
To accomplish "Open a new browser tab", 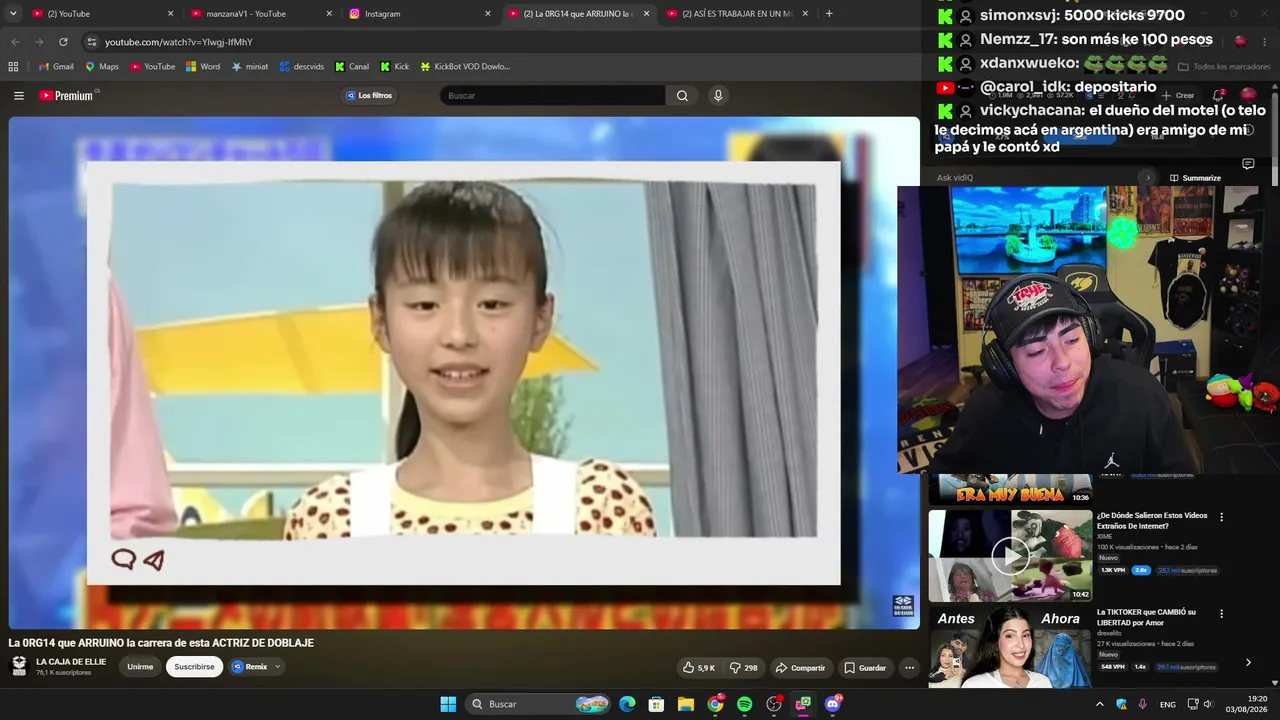I will 829,14.
